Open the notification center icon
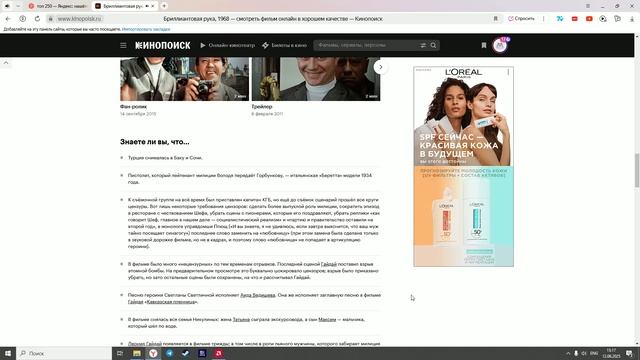The height and width of the screenshot is (360, 640). [630, 353]
